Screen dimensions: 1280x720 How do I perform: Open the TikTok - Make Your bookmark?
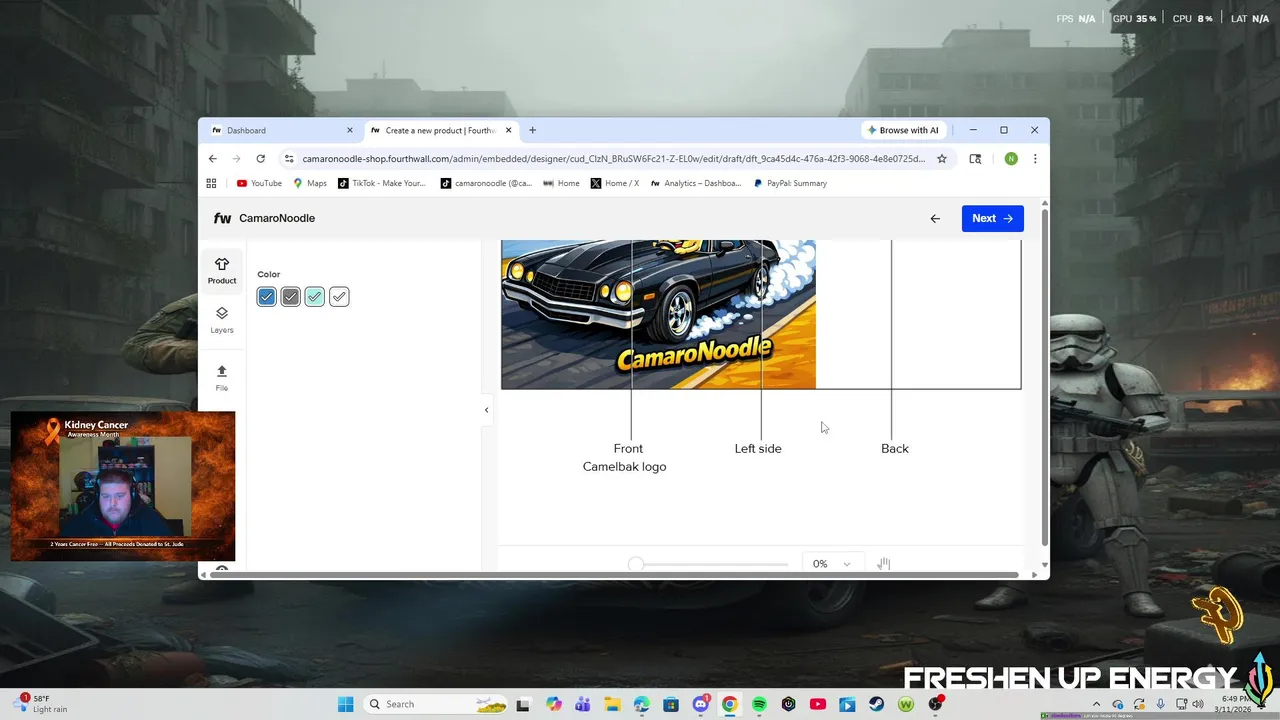382,183
